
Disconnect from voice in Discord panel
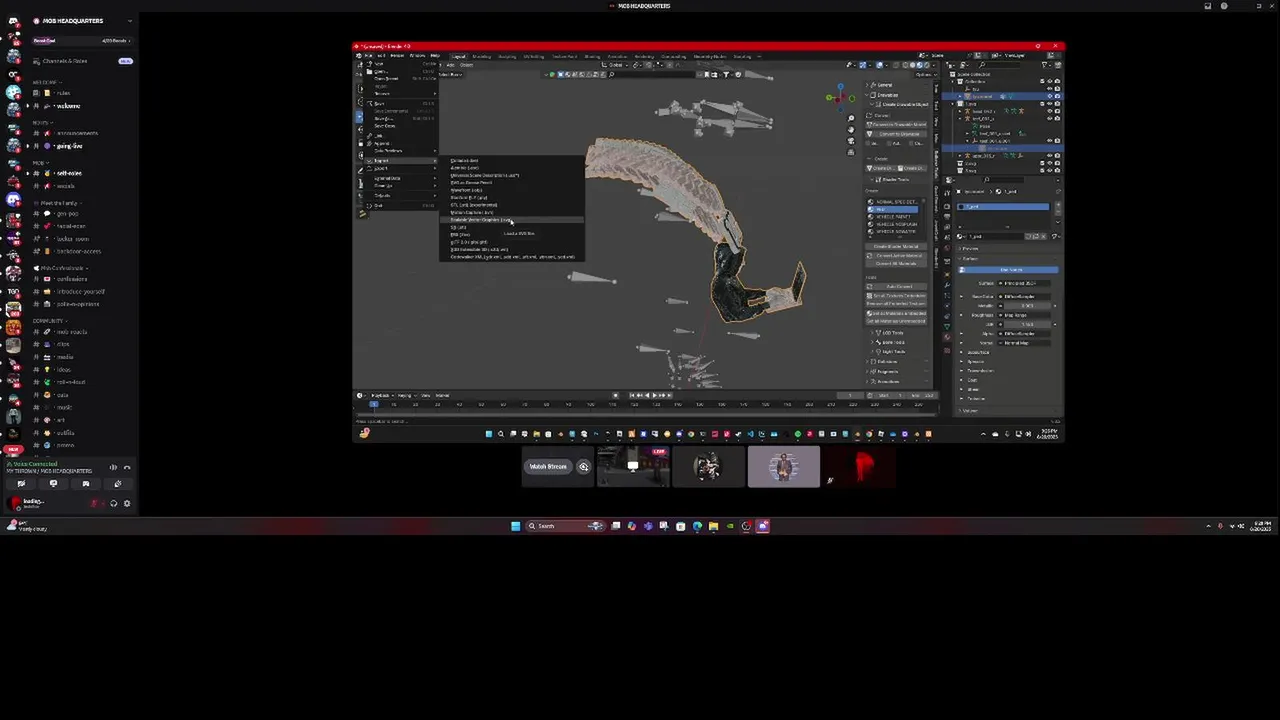127,467
